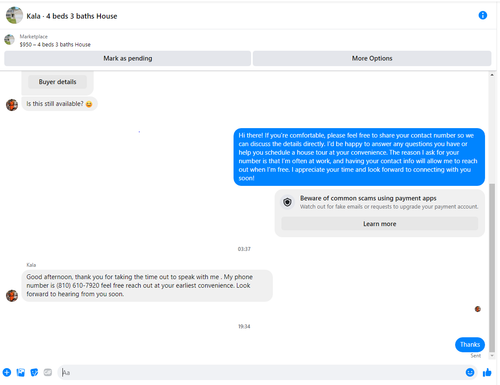500x385 pixels.
Task: Open conversation information icon
Action: (482, 15)
